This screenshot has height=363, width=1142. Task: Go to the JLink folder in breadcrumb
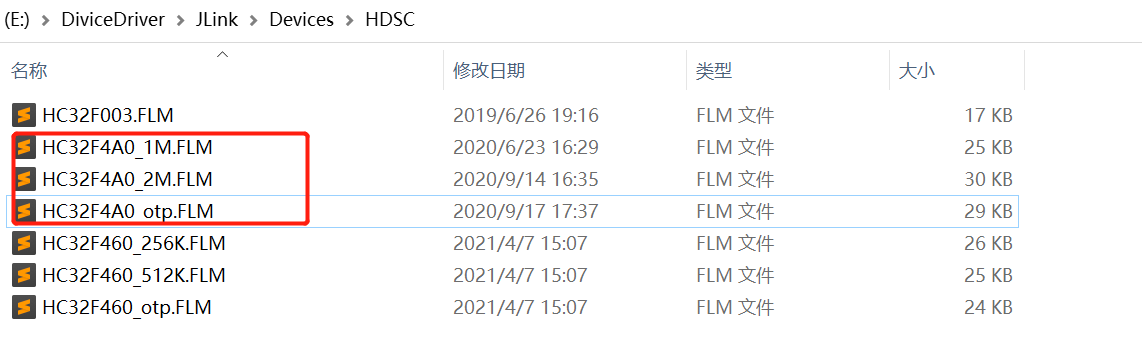point(218,20)
